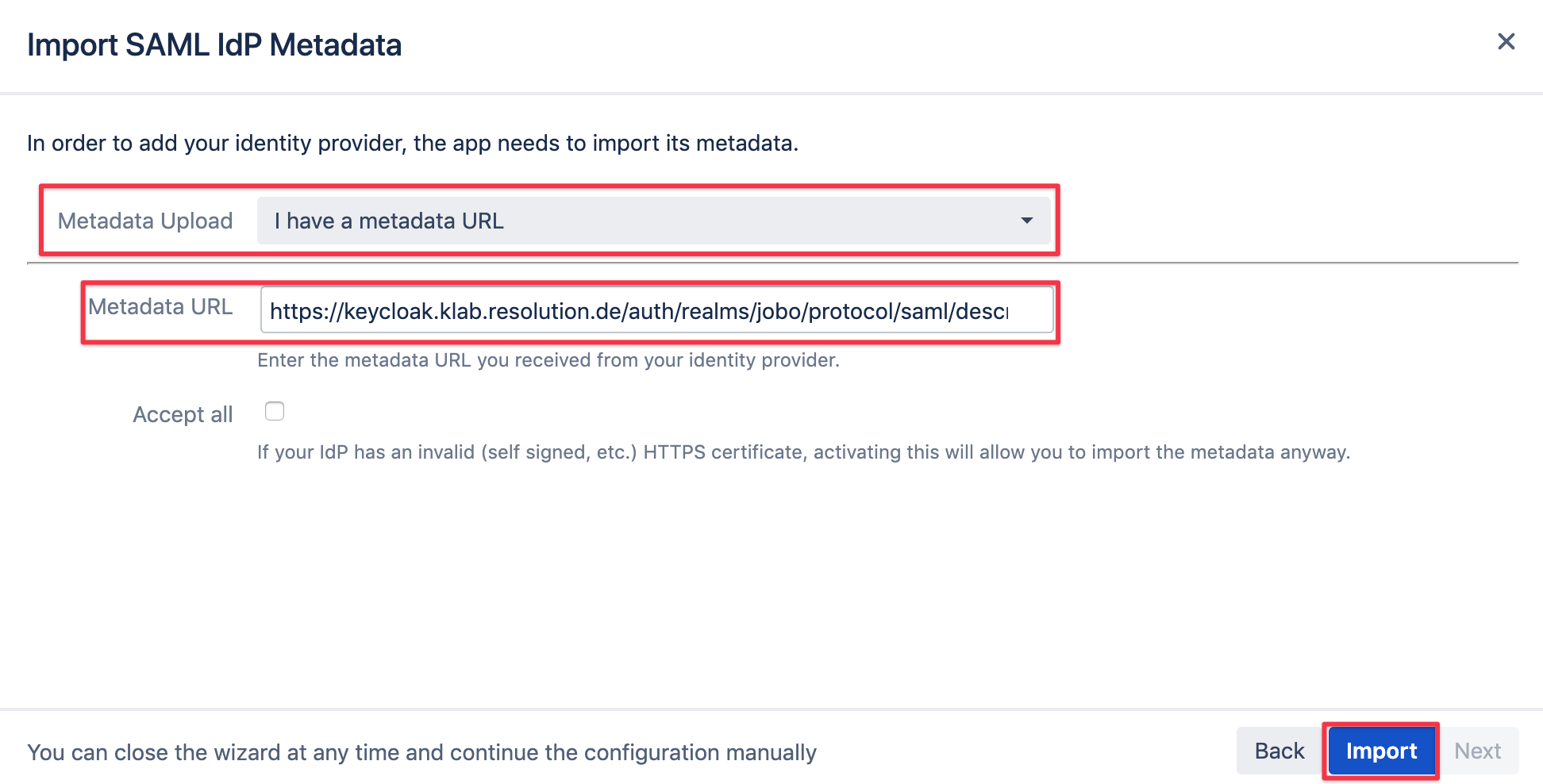The height and width of the screenshot is (784, 1543).
Task: Close the Import SAML IdP Metadata dialog
Action: 1506,41
